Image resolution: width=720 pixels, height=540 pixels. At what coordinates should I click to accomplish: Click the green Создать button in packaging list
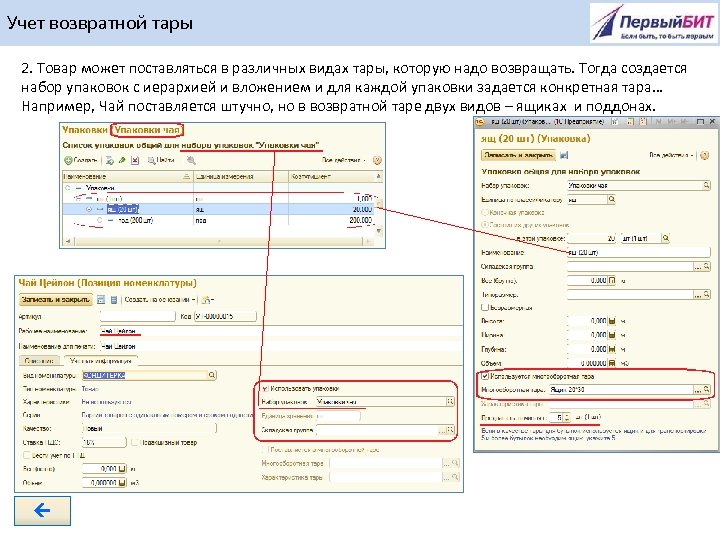click(80, 160)
